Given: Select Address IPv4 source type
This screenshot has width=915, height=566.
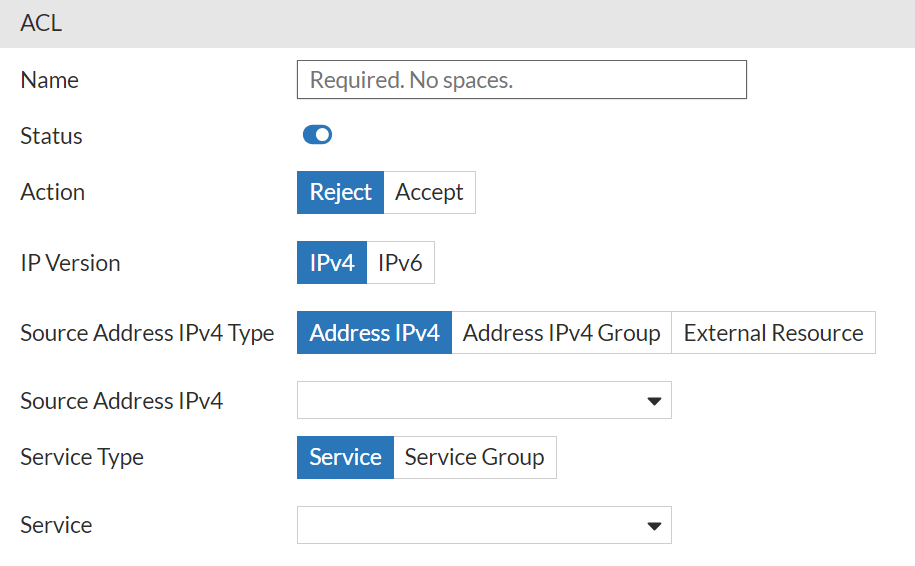Looking at the screenshot, I should (374, 333).
